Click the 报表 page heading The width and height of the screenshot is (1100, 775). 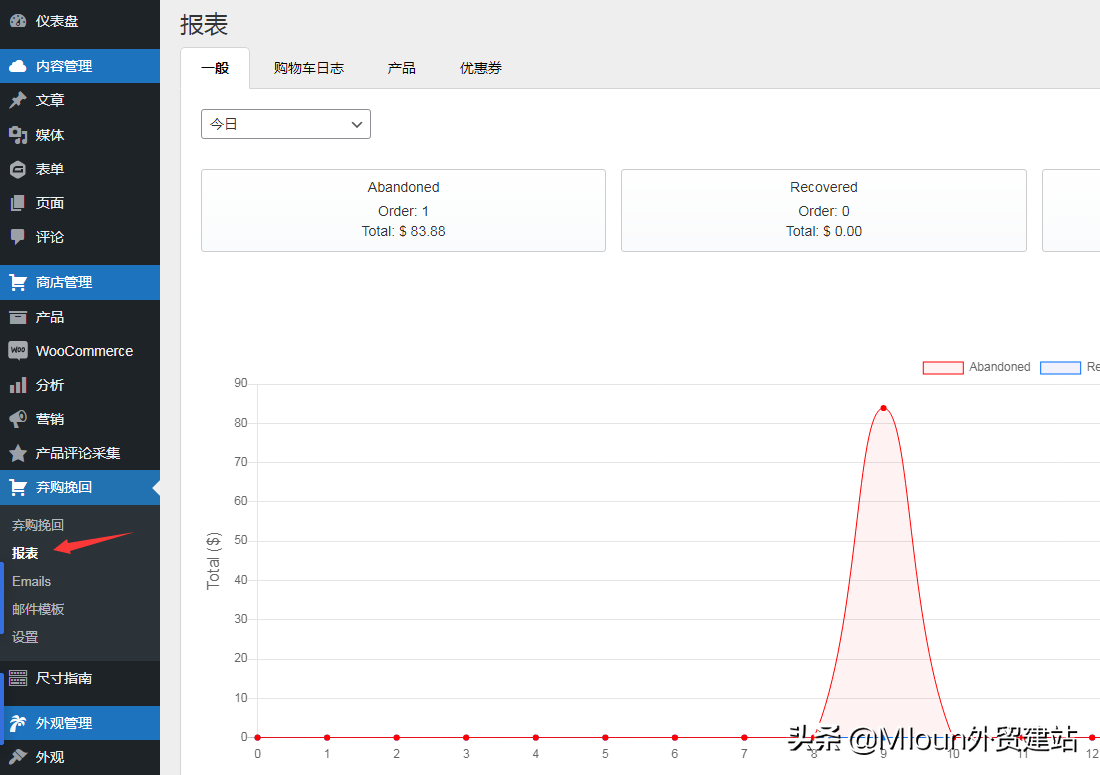[x=204, y=25]
